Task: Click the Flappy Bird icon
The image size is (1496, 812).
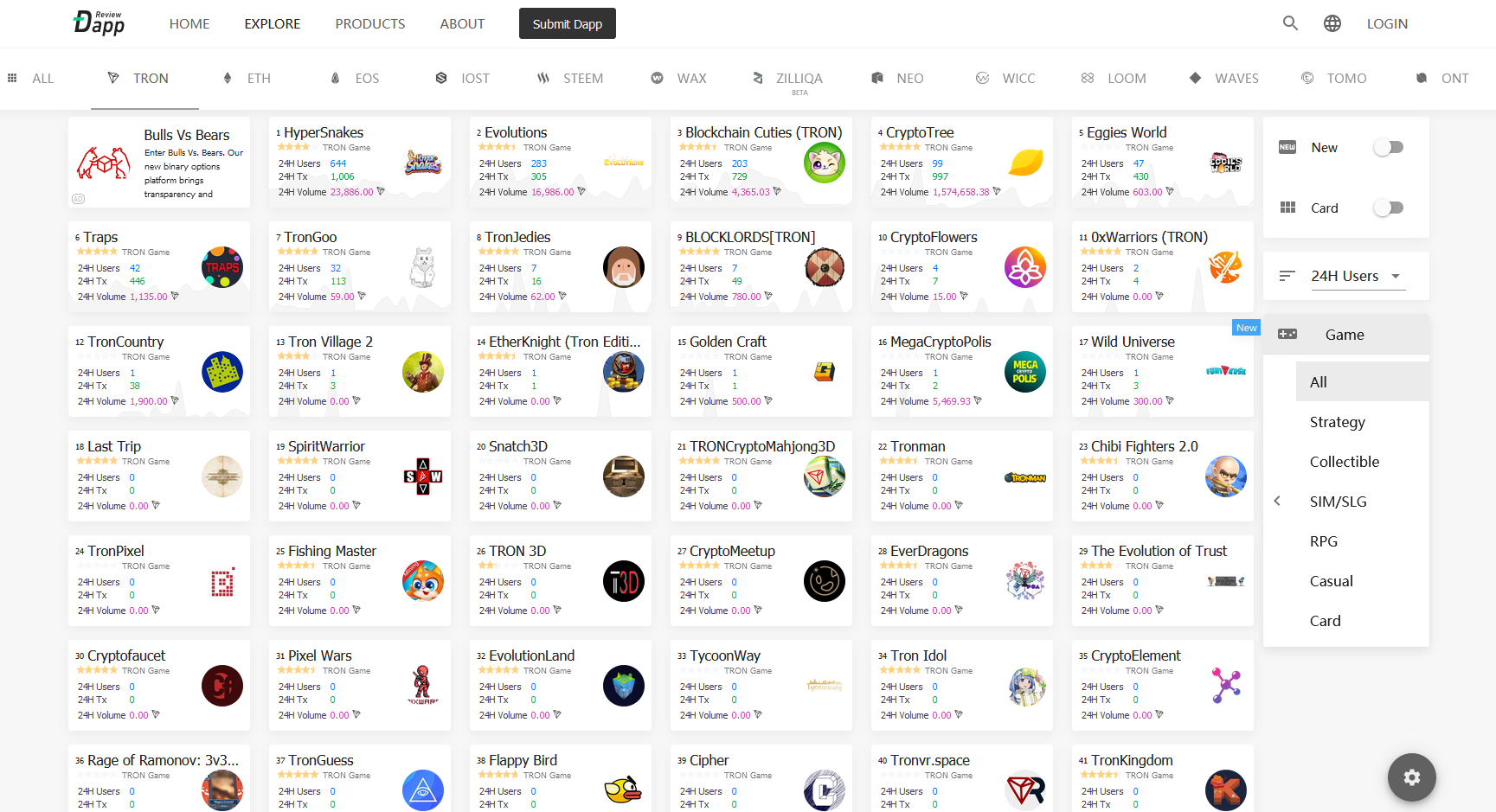Action: pos(624,790)
